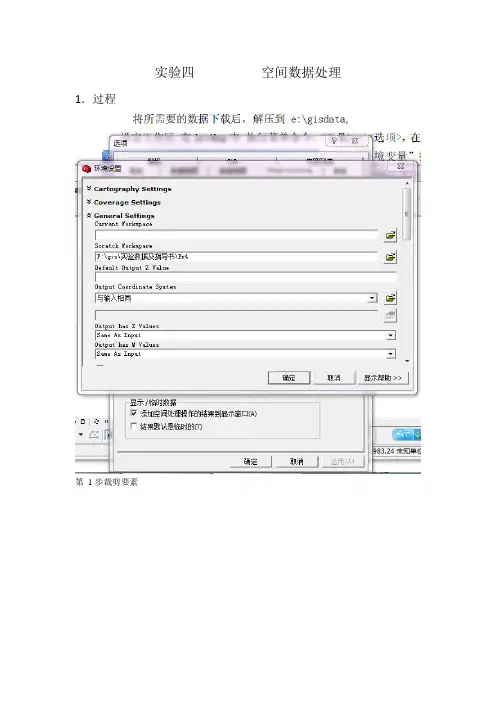
Task: Open coordinate system properties icon
Action: [x=390, y=298]
